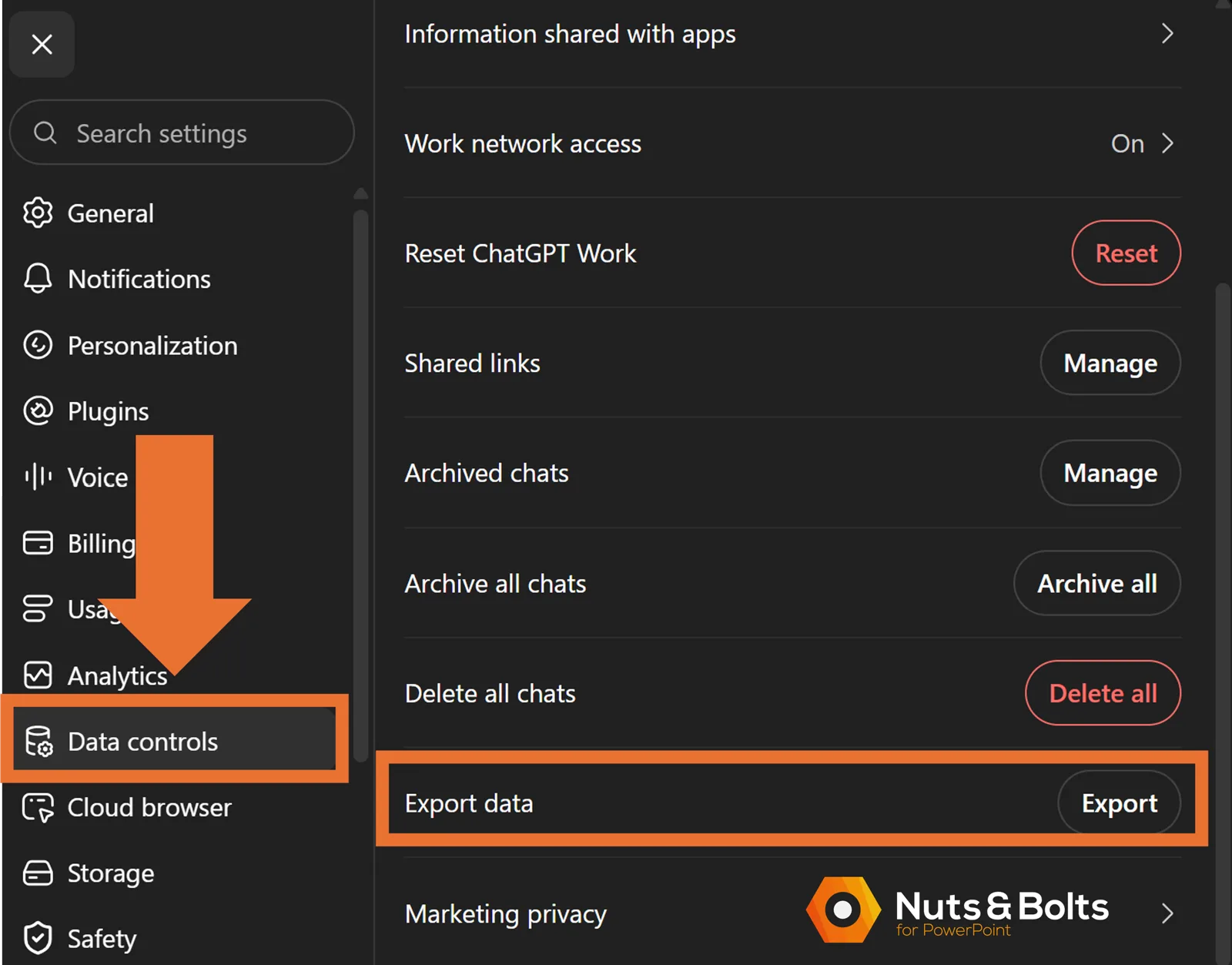Click the 'Work network access' label

click(523, 144)
